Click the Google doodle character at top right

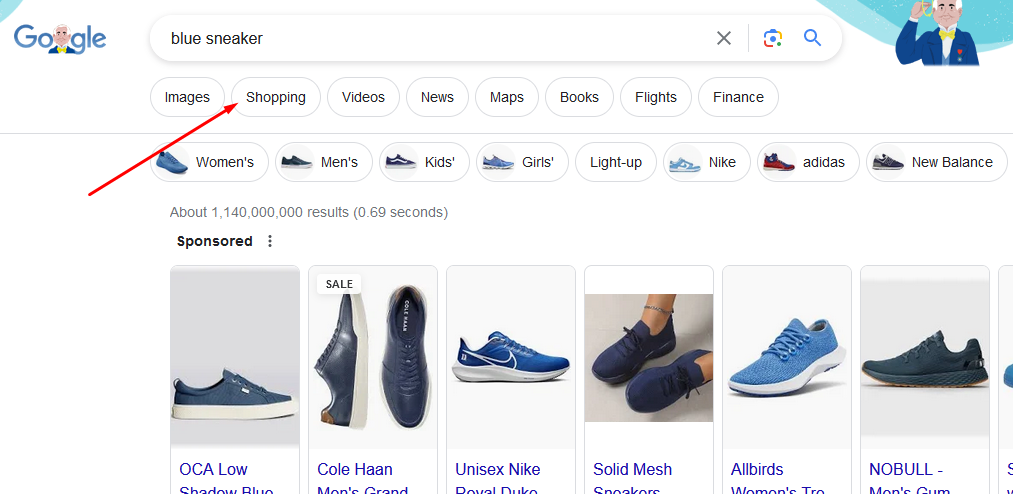[x=941, y=35]
